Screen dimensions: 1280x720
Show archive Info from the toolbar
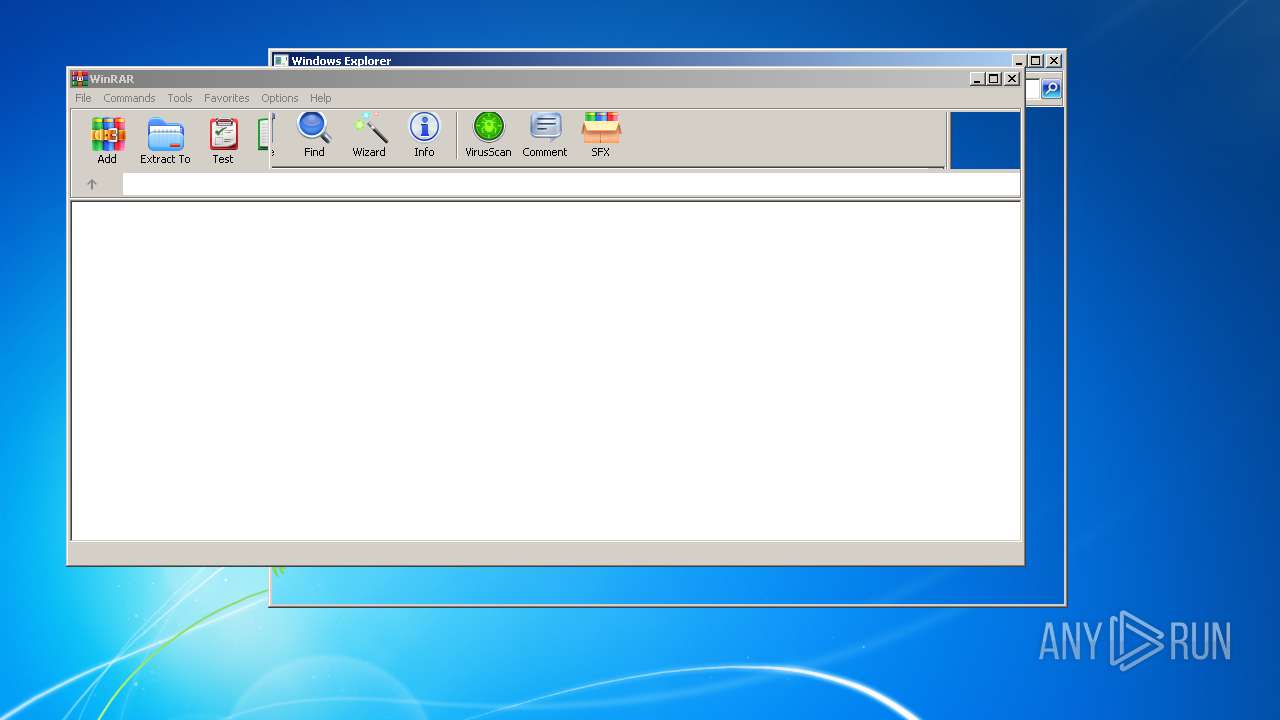[424, 135]
